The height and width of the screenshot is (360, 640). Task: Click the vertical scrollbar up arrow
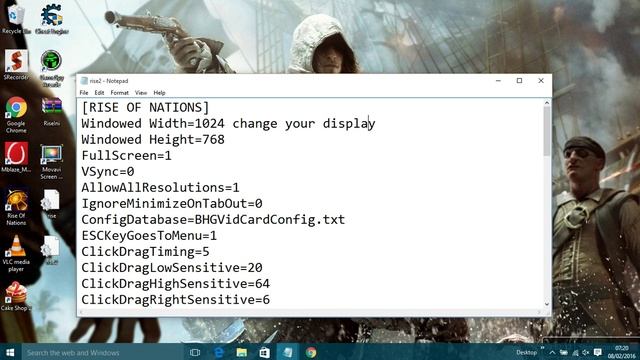point(547,103)
